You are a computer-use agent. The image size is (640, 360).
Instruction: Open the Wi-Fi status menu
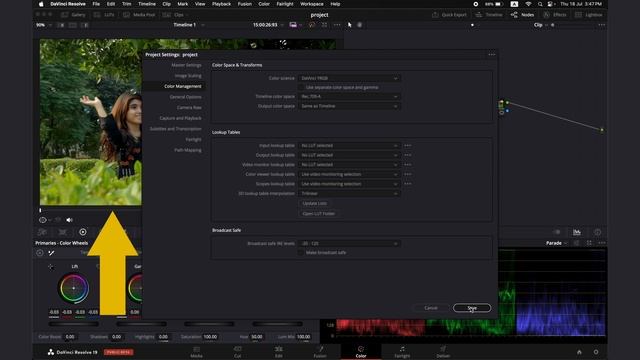(528, 4)
